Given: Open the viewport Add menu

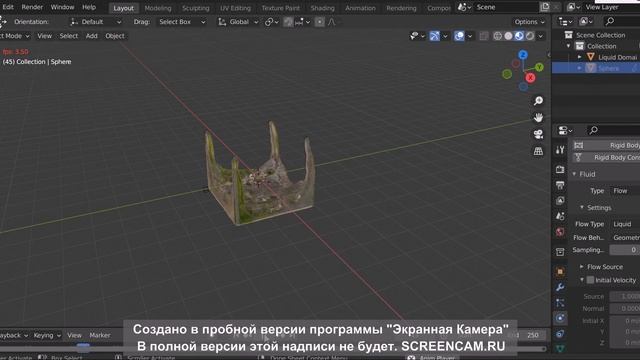Looking at the screenshot, I should pyautogui.click(x=91, y=36).
